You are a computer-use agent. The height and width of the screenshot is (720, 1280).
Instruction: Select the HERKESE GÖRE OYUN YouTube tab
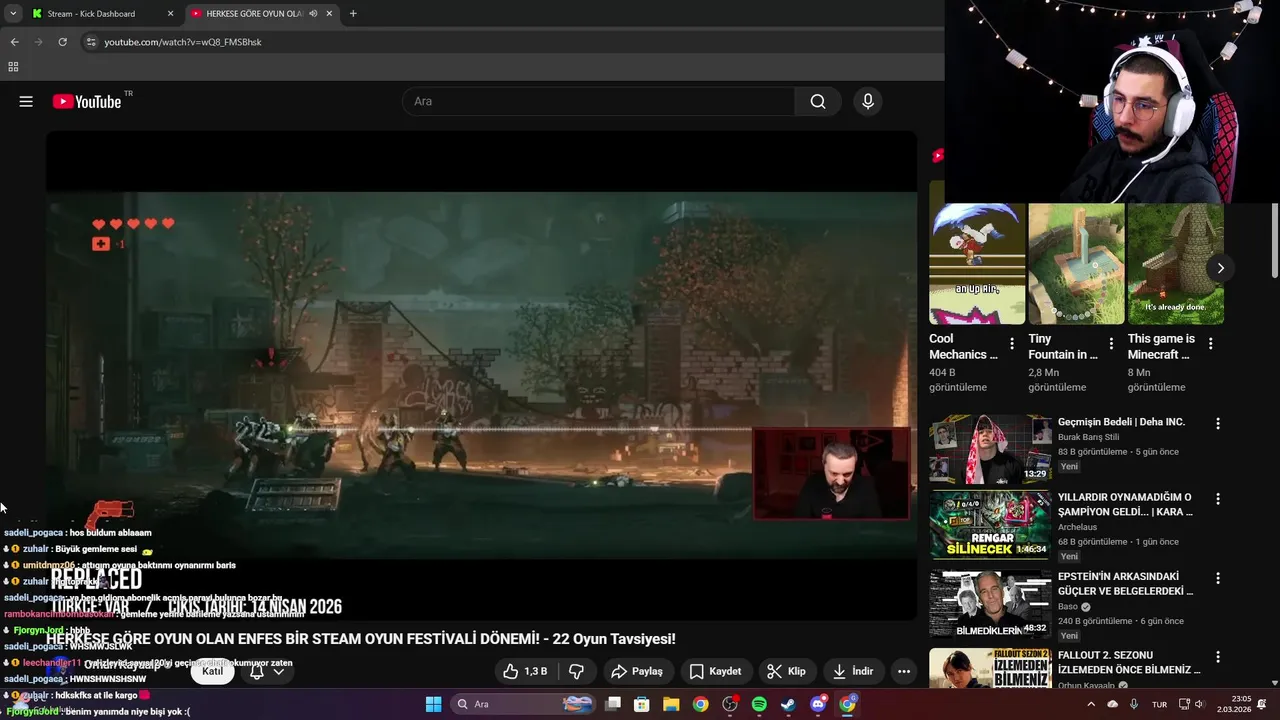262,14
